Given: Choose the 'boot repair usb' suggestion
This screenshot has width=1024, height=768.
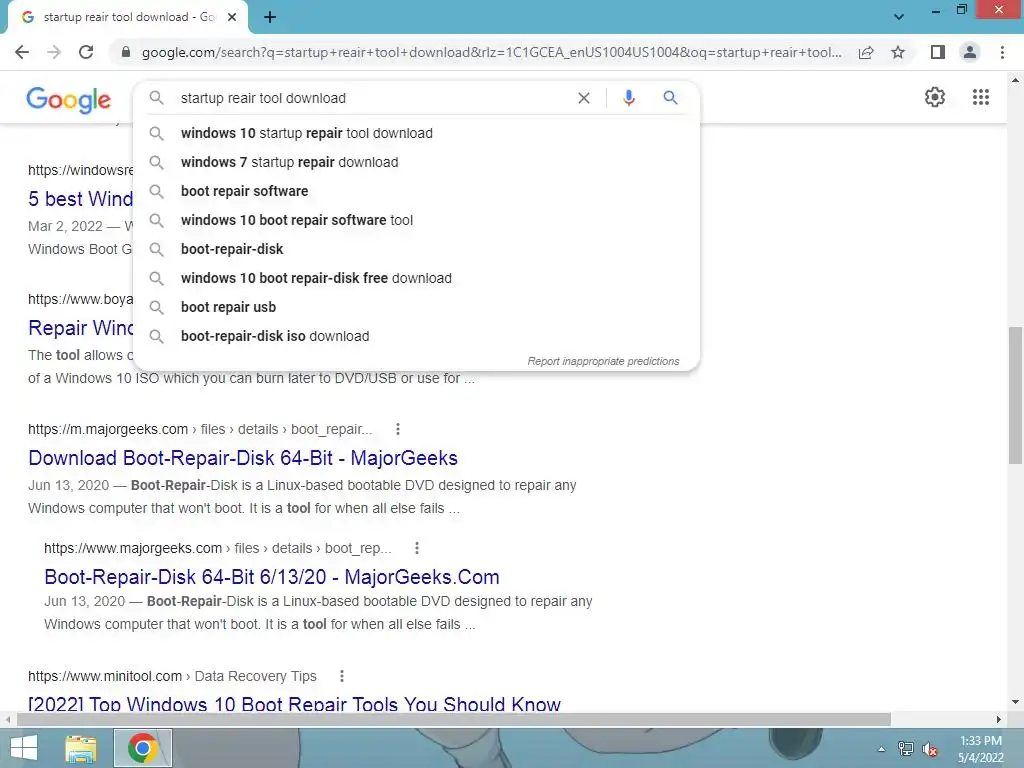Looking at the screenshot, I should pyautogui.click(x=416, y=307).
